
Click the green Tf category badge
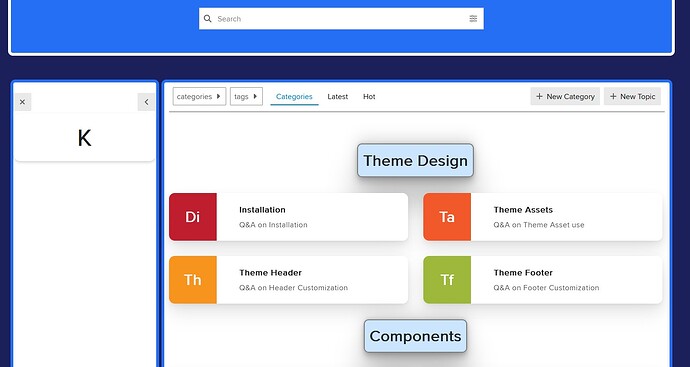coord(447,280)
